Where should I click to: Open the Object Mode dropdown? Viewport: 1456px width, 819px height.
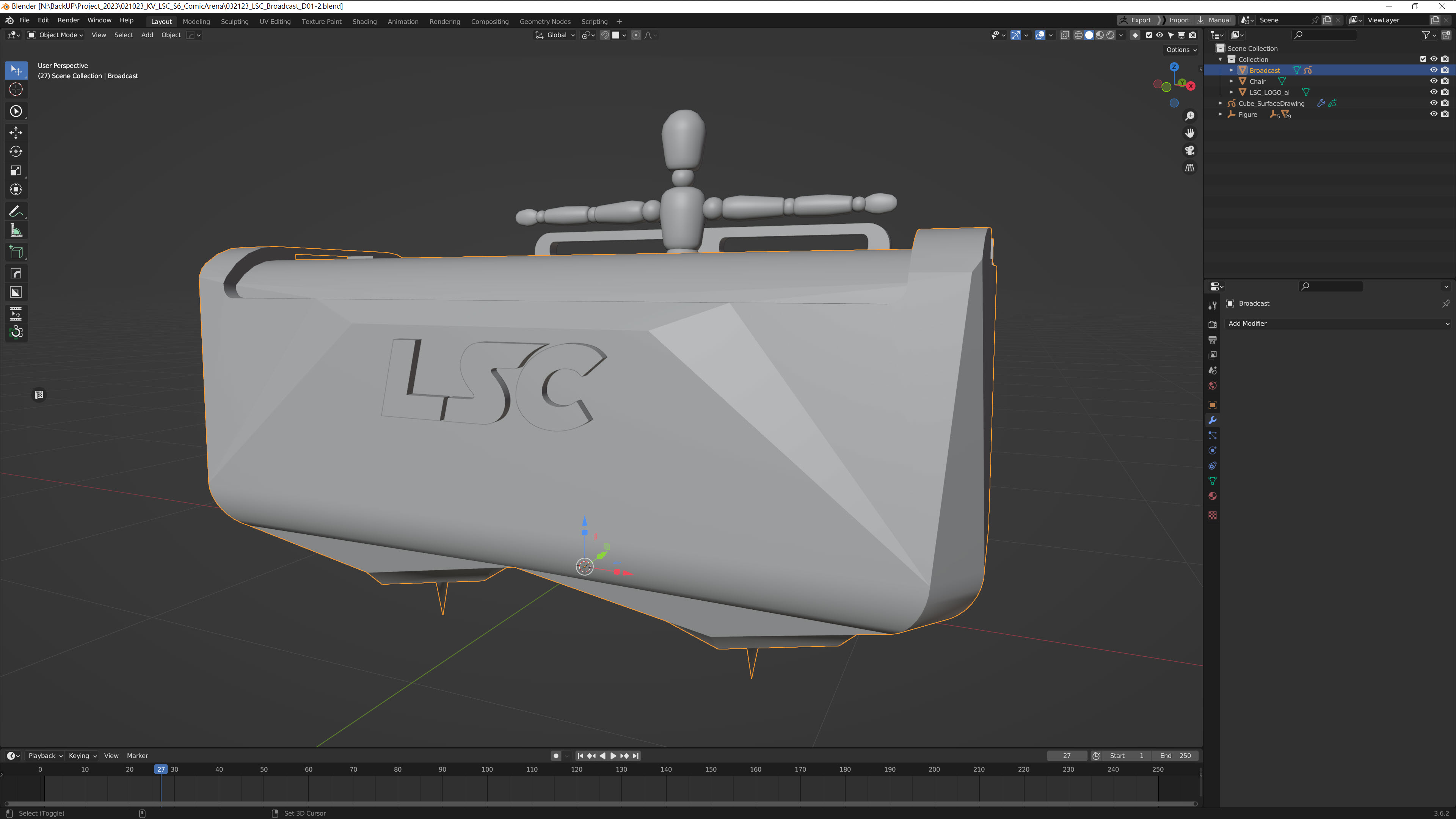coord(56,35)
